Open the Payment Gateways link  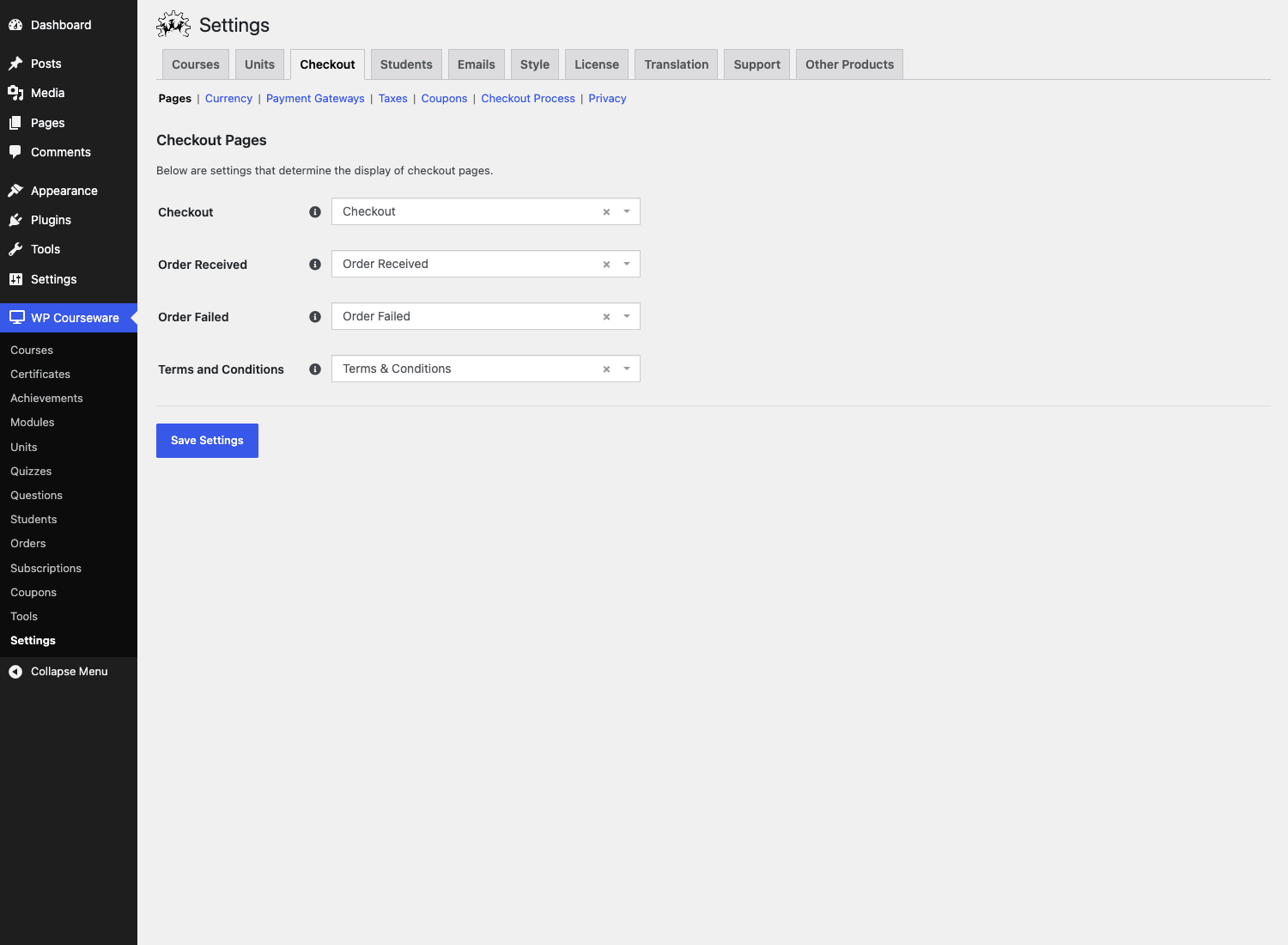(315, 99)
